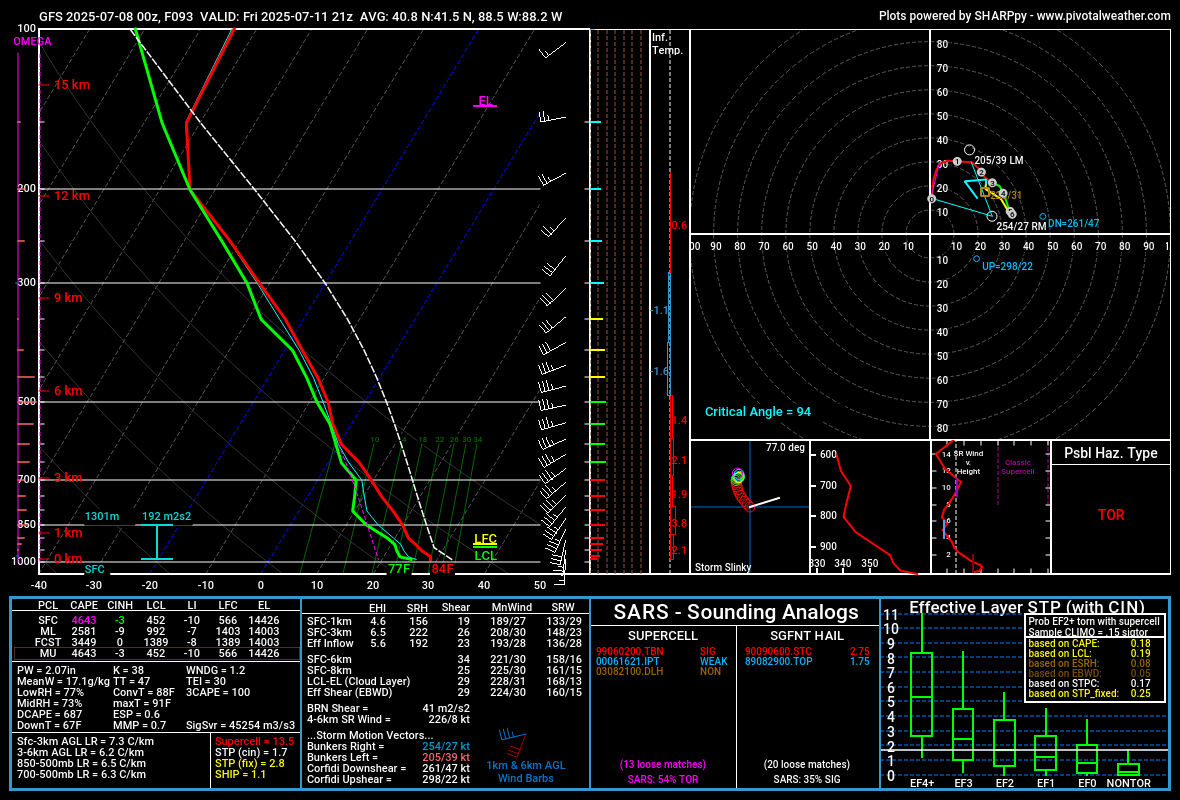Click the 'Critical Angle = 94' text
The height and width of the screenshot is (800, 1180).
pyautogui.click(x=758, y=412)
